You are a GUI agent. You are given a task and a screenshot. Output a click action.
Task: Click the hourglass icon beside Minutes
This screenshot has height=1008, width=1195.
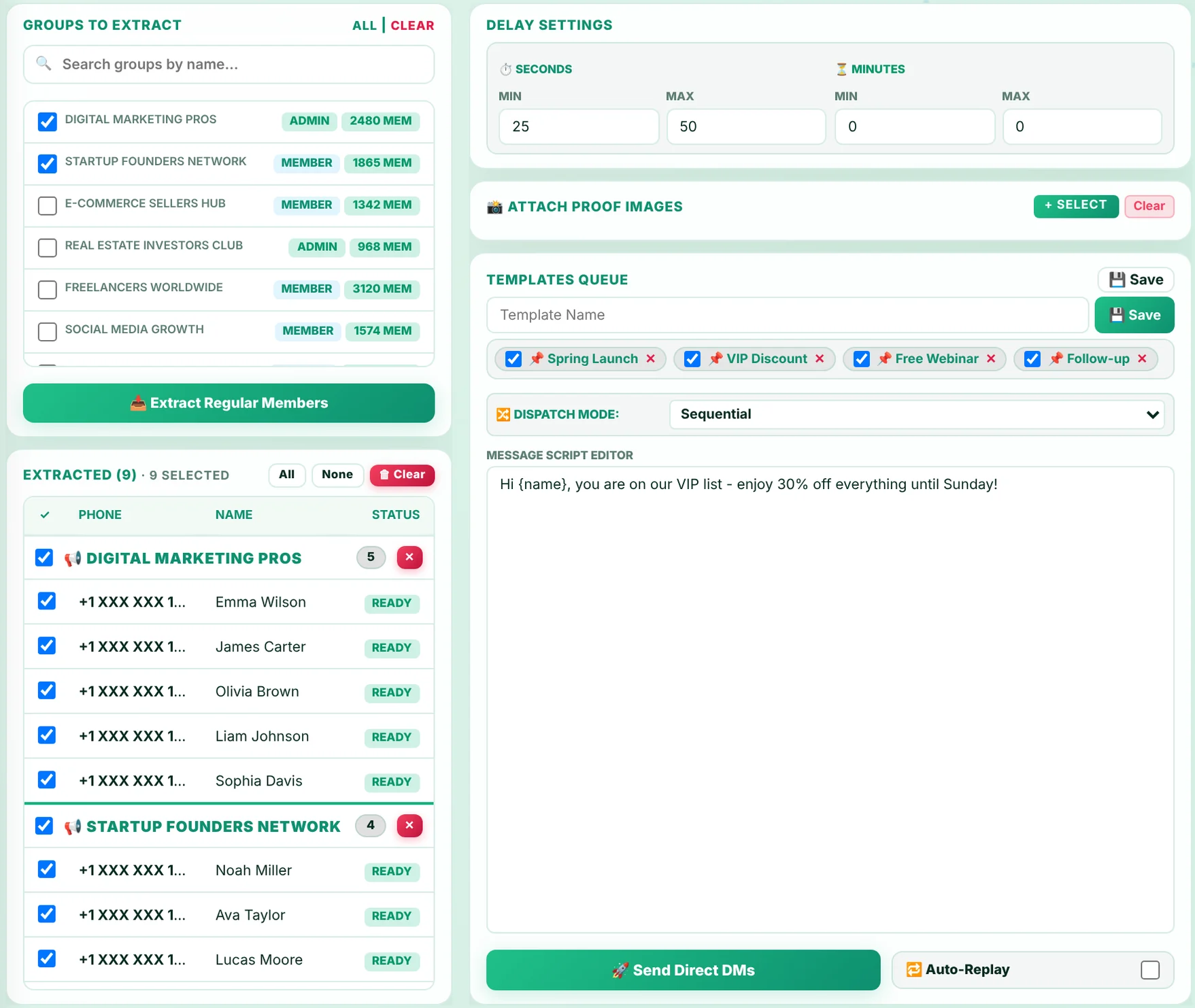(x=841, y=69)
